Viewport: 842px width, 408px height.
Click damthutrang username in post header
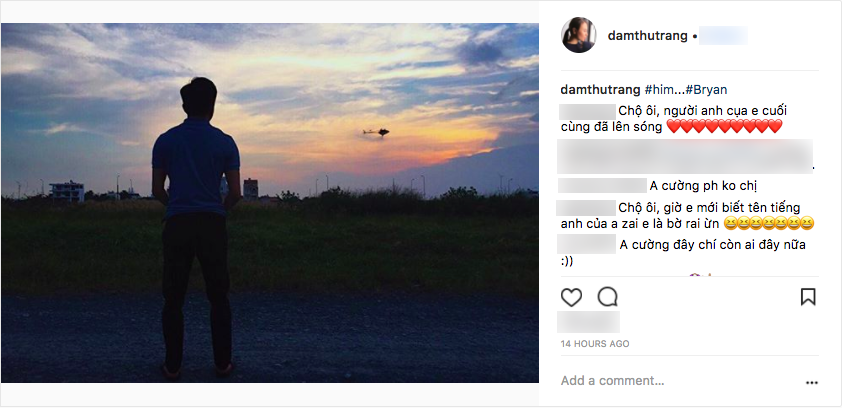pos(647,36)
